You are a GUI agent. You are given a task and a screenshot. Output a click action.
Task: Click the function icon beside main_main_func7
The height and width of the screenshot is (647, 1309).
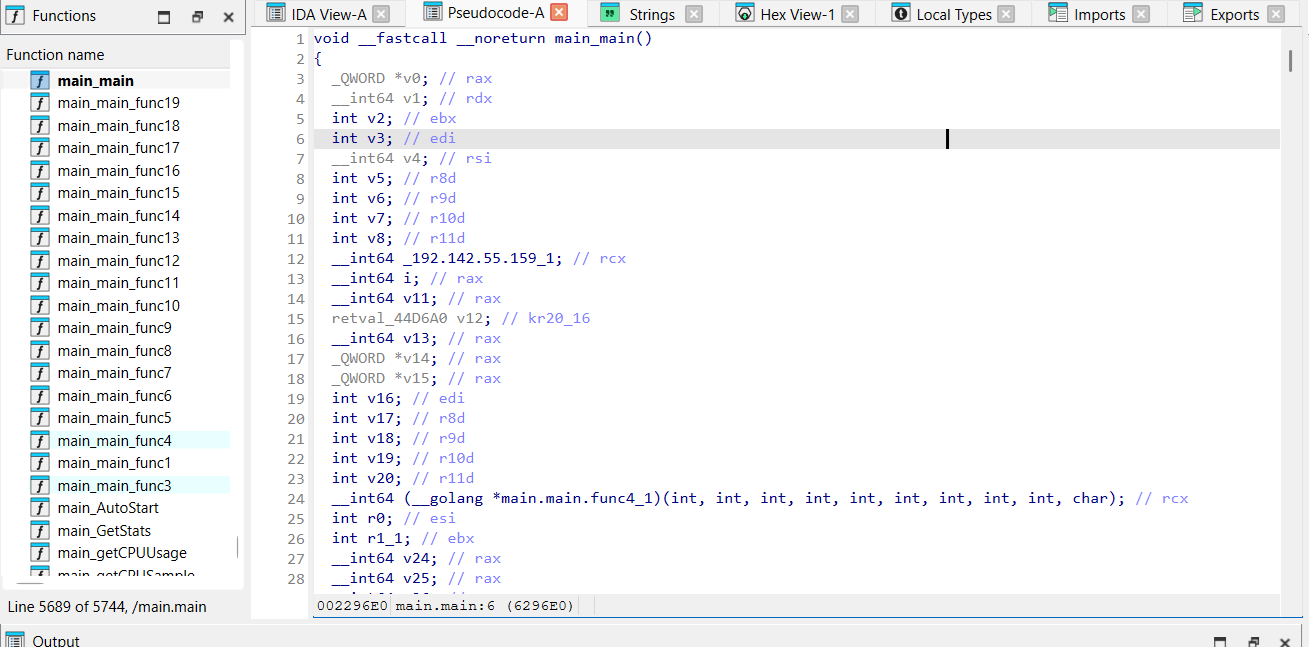[x=40, y=373]
